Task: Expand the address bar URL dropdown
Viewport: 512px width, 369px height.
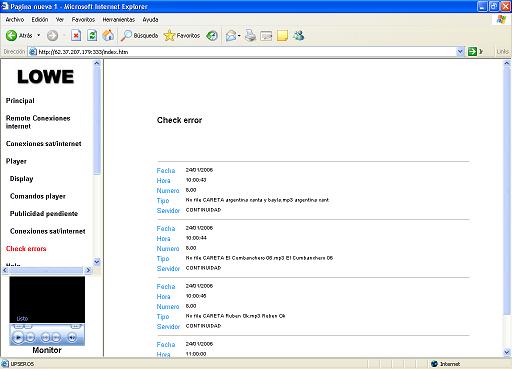Action: 460,52
